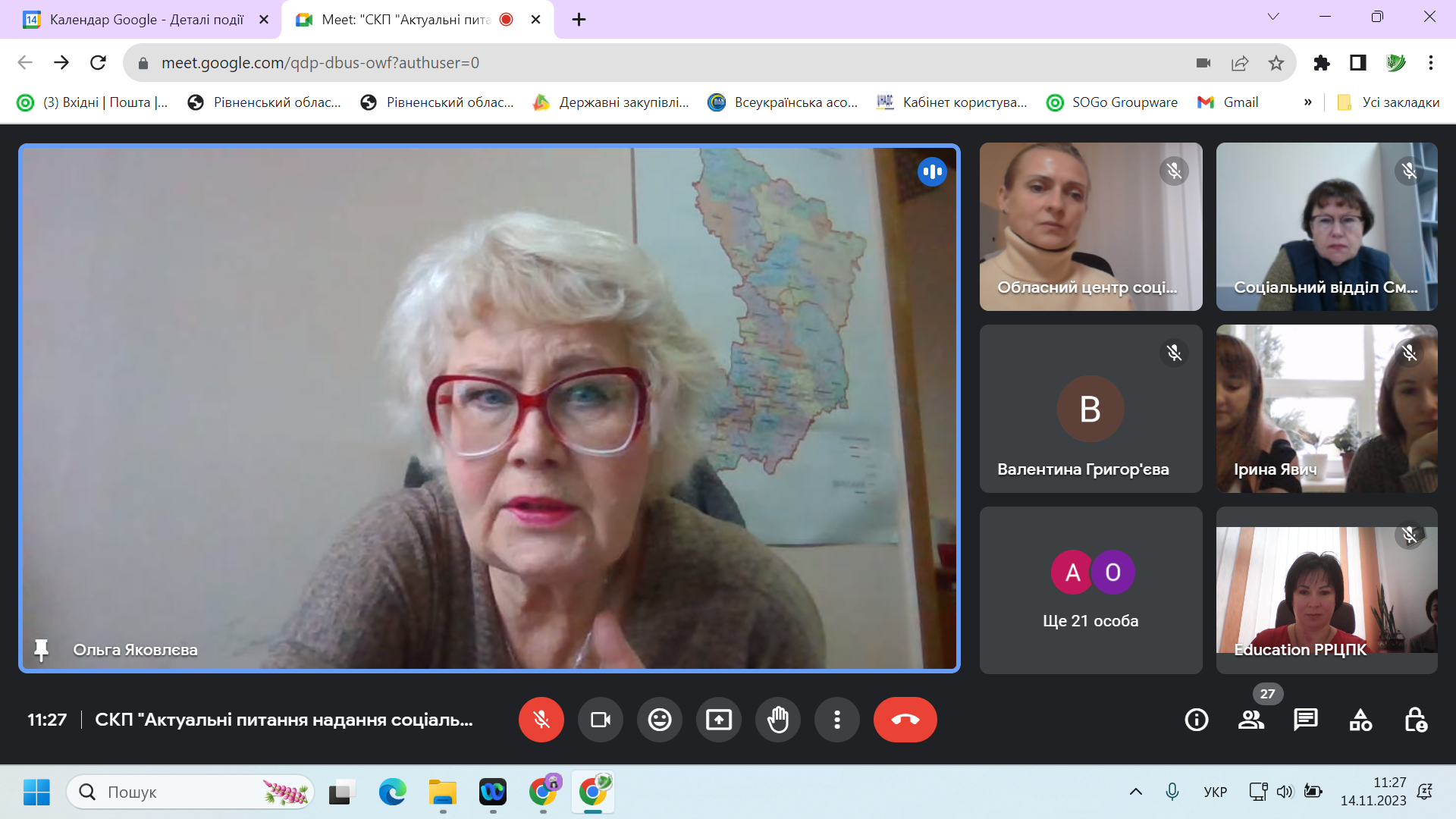Open the SOGo Groupware bookmark
This screenshot has width=1456, height=819.
pyautogui.click(x=1112, y=102)
